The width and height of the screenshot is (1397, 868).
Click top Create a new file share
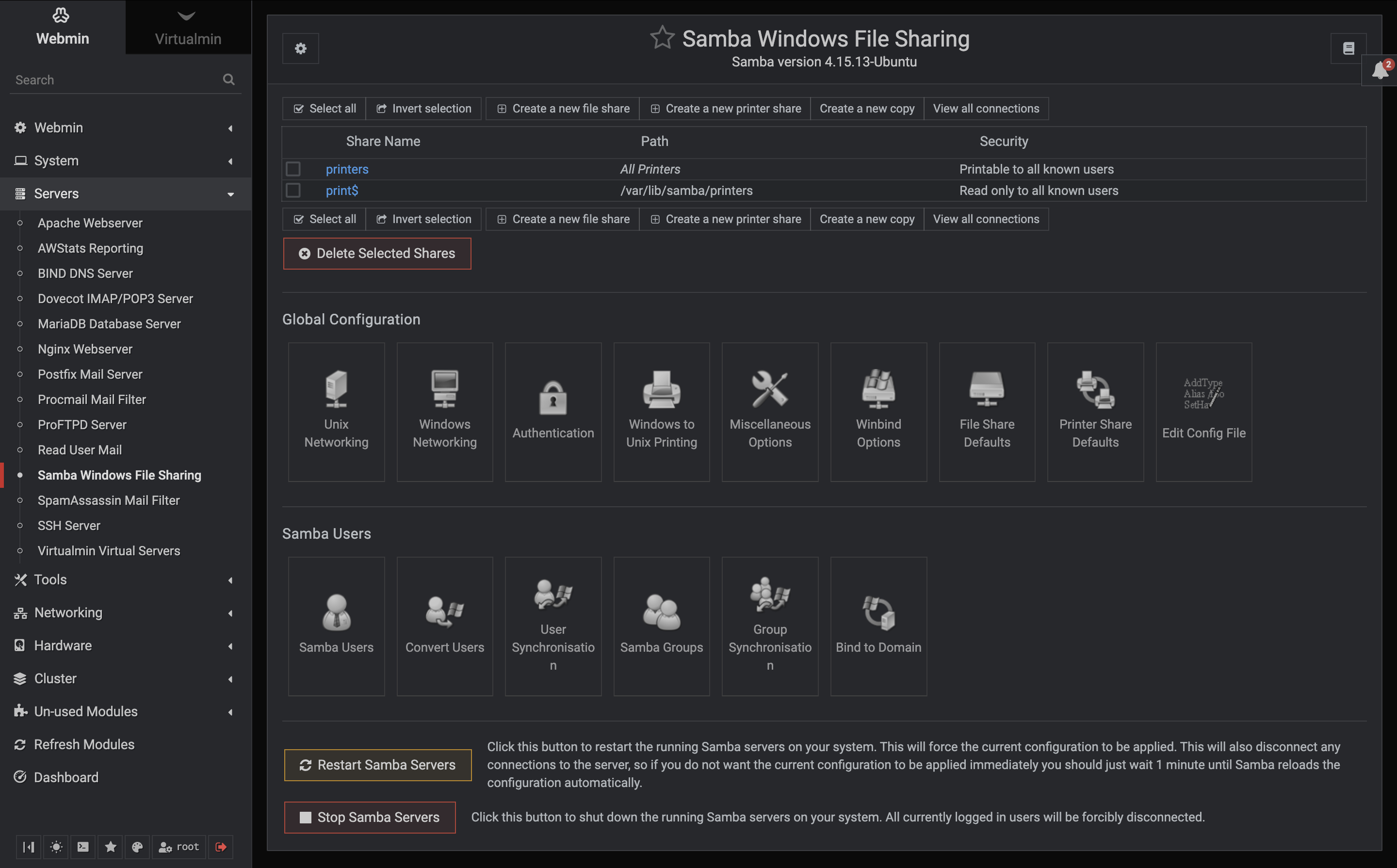tap(562, 109)
